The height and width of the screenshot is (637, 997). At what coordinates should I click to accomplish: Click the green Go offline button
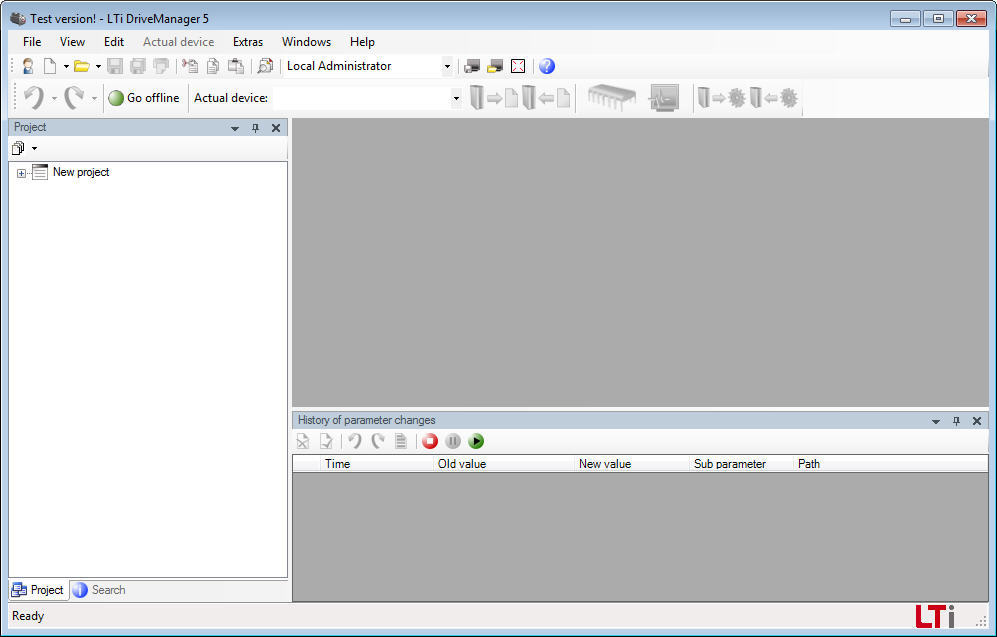(x=144, y=98)
